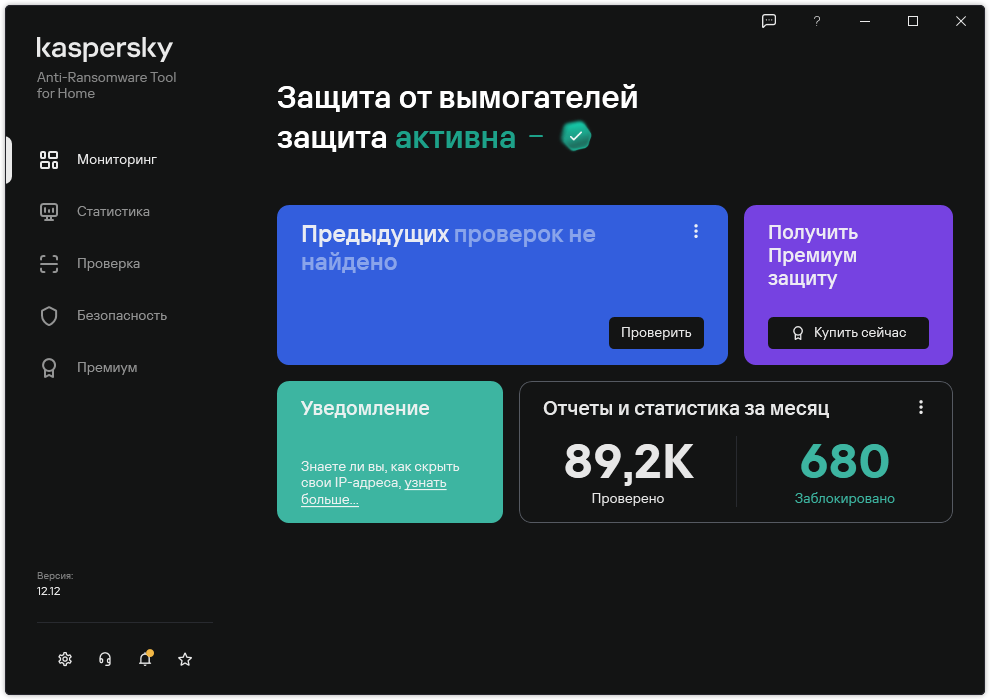Image resolution: width=990 pixels, height=700 pixels.
Task: Click the Kaspersky logo
Action: [105, 49]
